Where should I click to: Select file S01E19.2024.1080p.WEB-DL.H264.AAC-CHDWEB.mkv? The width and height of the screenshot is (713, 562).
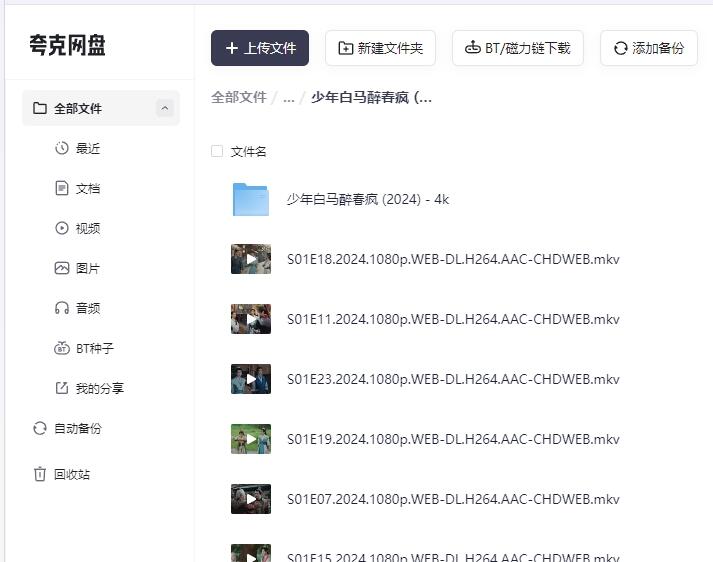click(x=453, y=439)
